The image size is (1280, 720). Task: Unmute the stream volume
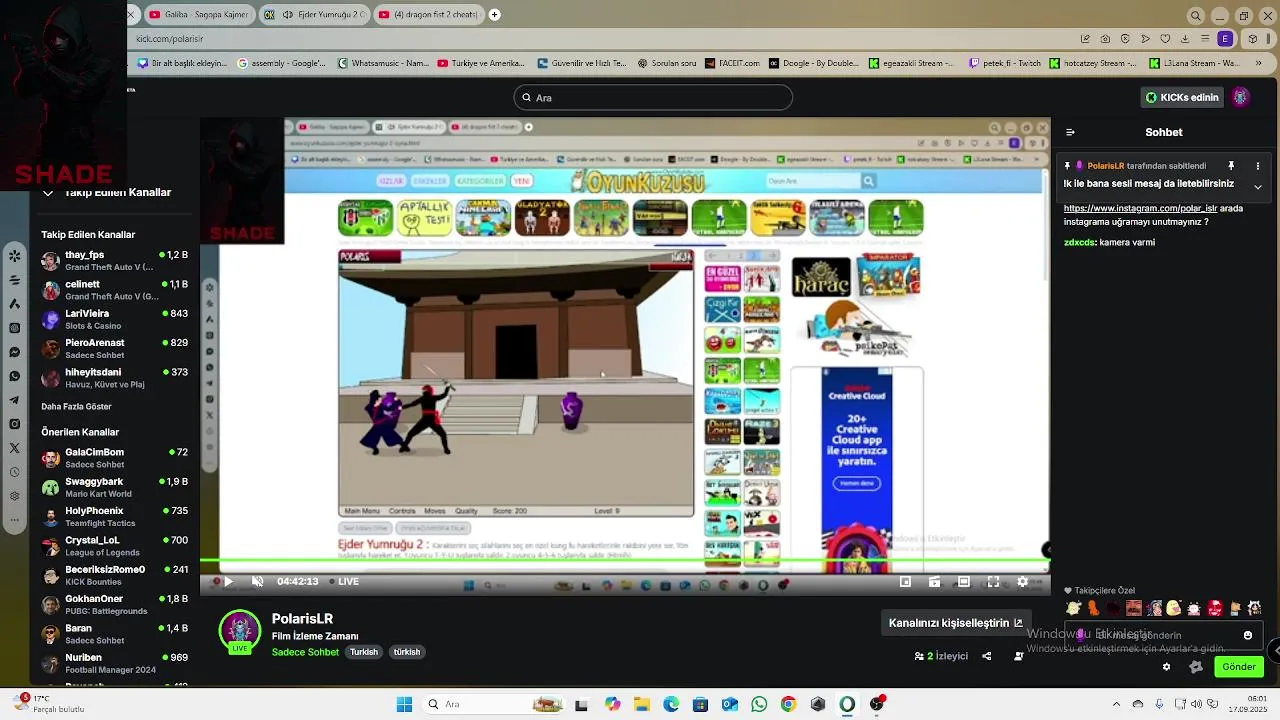tap(257, 581)
